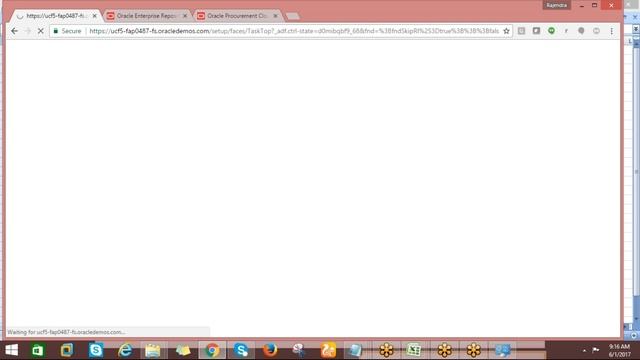
Task: Open the blue monitors taskbar icon
Action: (x=503, y=350)
